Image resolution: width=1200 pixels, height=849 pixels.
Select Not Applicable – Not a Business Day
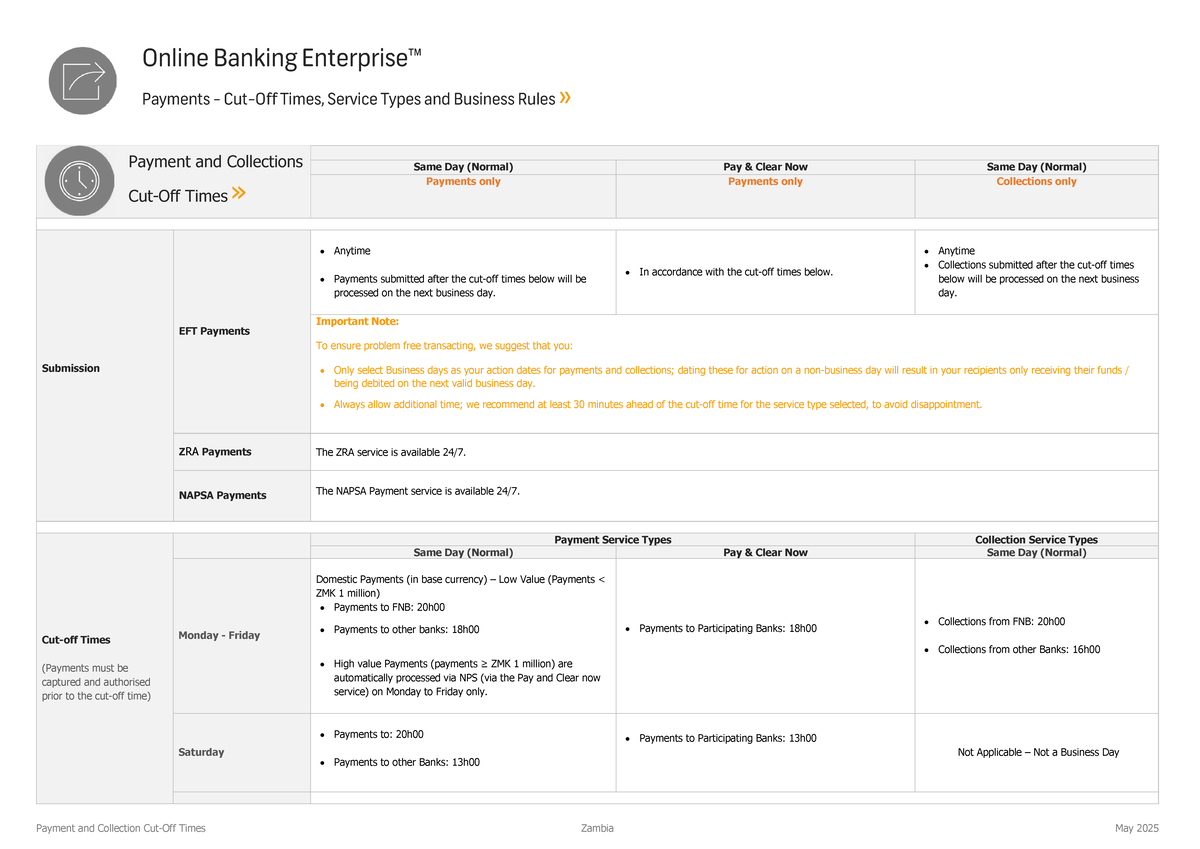pyautogui.click(x=1038, y=753)
